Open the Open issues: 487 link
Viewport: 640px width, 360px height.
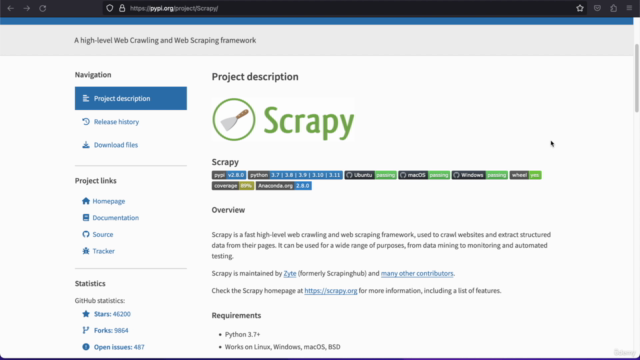[x=119, y=347]
